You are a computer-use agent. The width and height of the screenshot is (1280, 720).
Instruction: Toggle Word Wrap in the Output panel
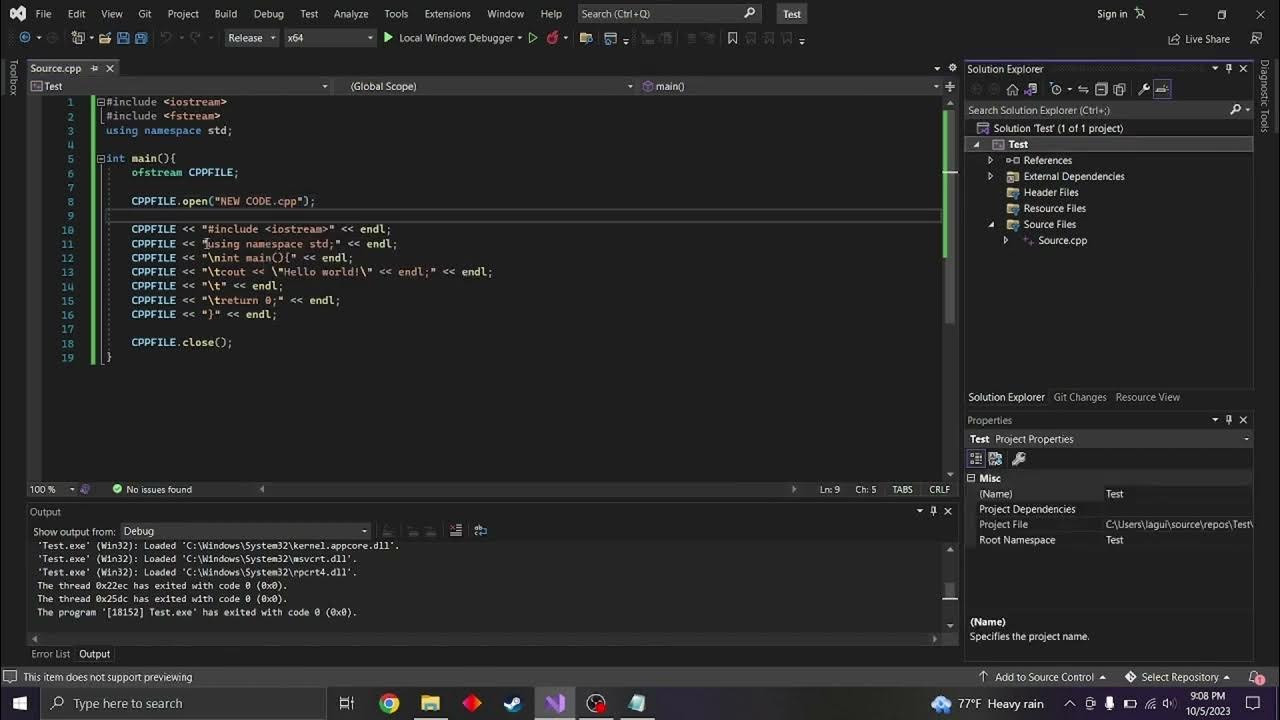pos(480,531)
